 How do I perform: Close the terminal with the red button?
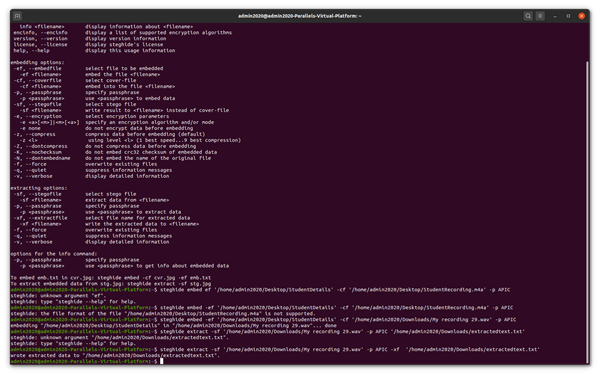click(581, 16)
